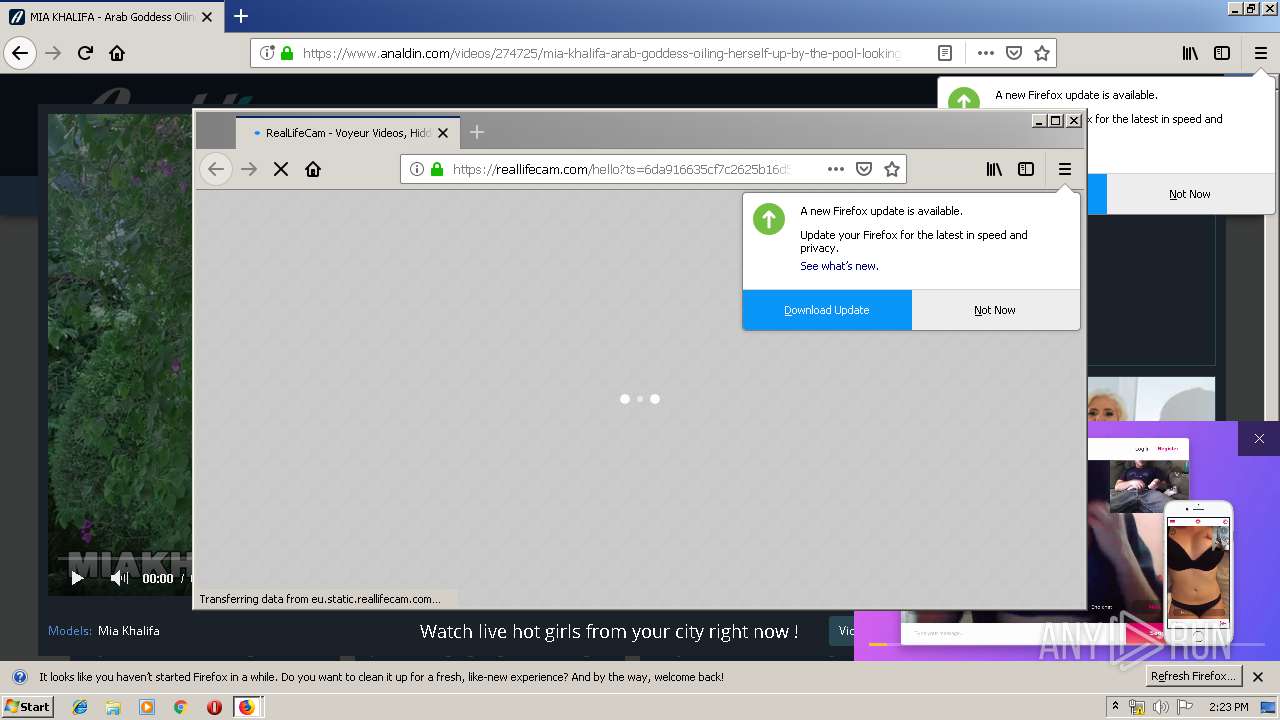
Task: Click site info icon in popup address bar
Action: (417, 169)
